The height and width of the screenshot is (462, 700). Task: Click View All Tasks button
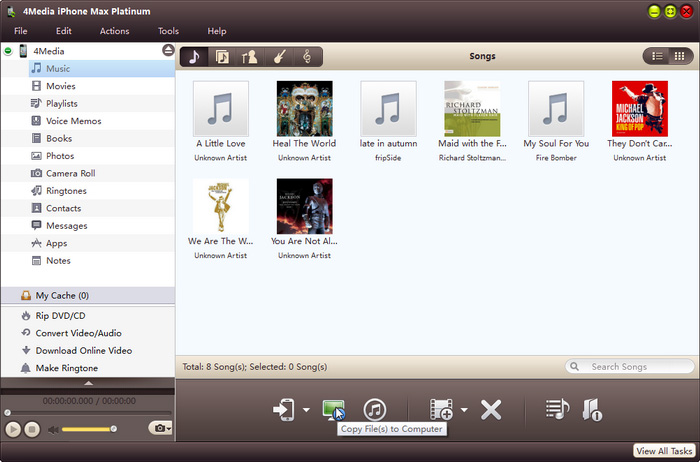[x=664, y=451]
